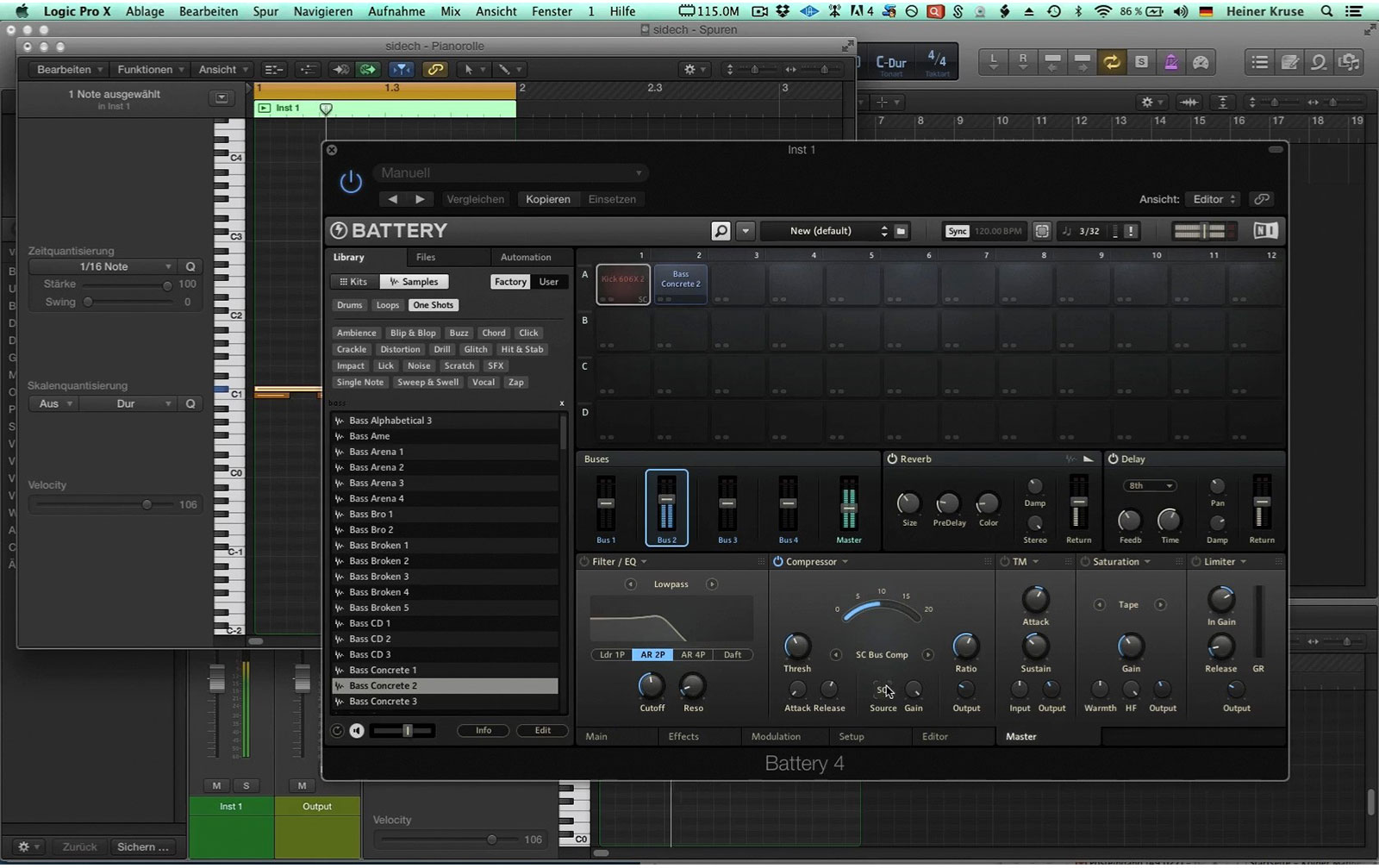Click the Native Instruments NI logo
1379x868 pixels.
pyautogui.click(x=1265, y=231)
